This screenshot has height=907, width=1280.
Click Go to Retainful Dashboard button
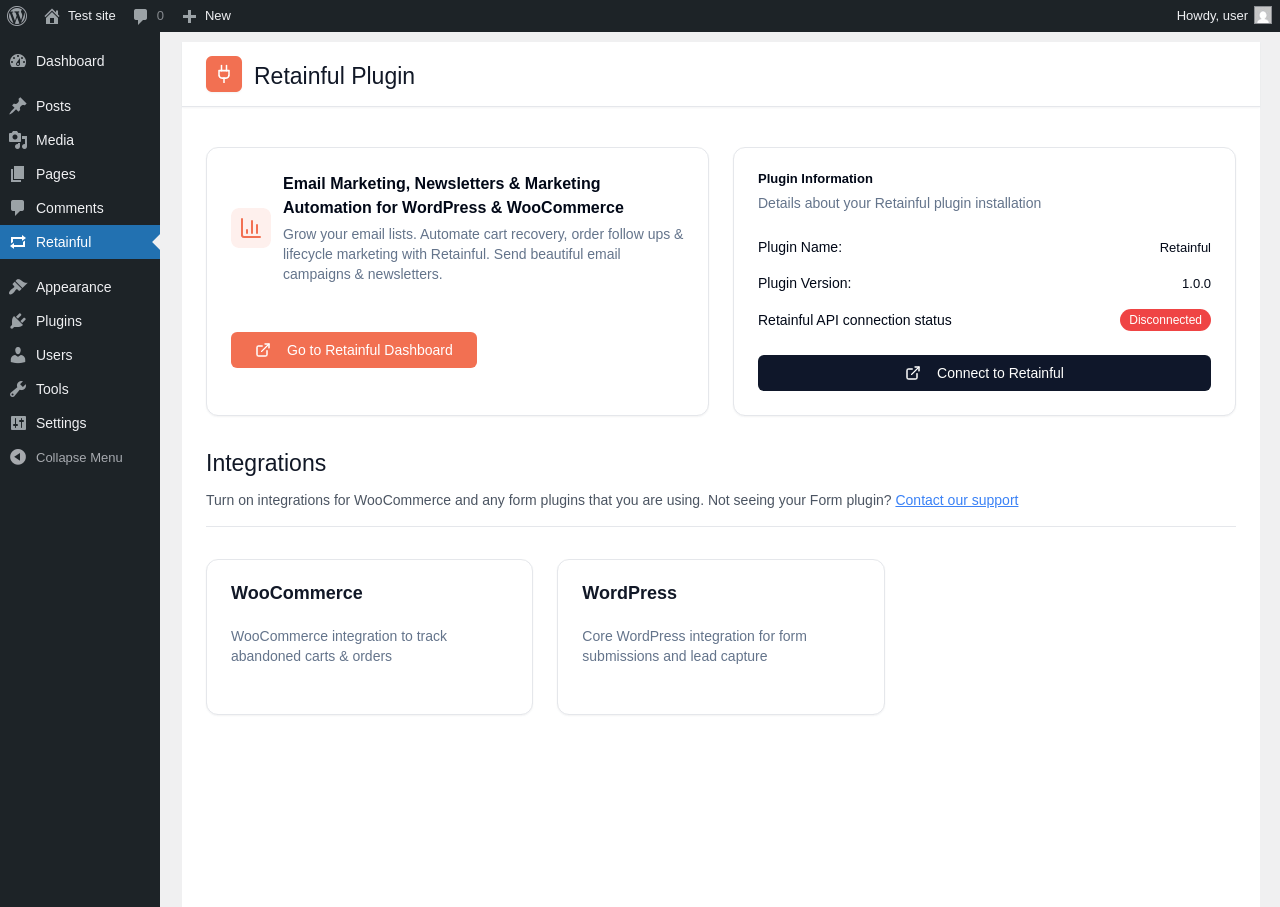(354, 350)
